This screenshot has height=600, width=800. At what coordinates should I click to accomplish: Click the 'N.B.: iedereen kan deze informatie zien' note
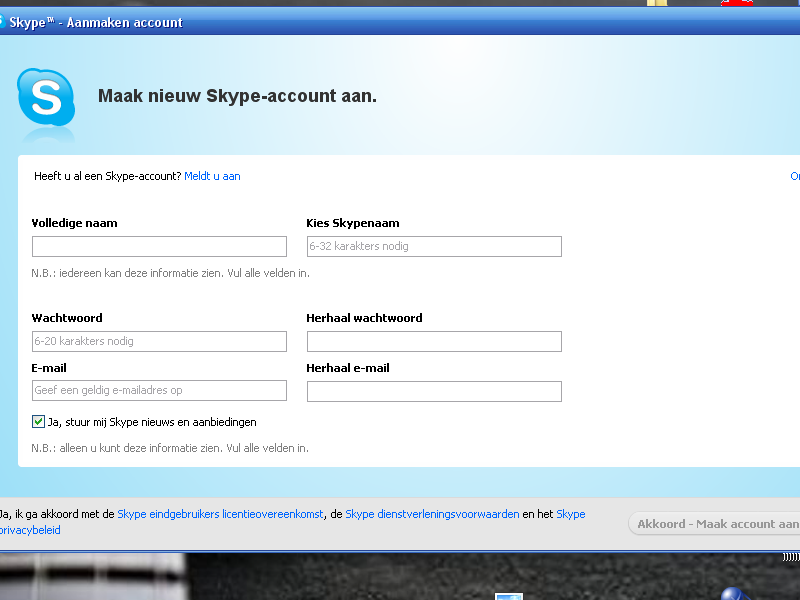[170, 273]
